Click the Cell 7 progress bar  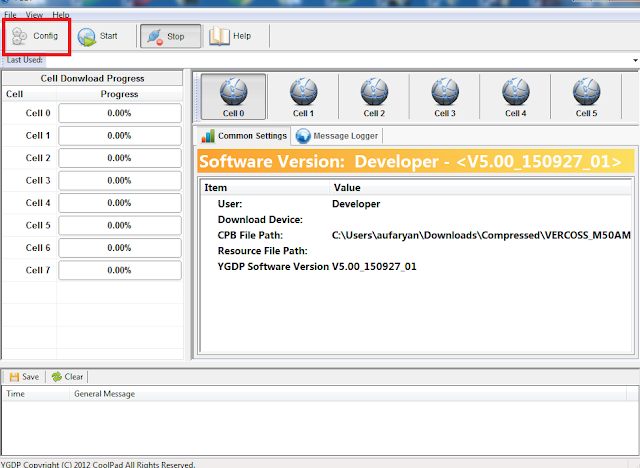[x=120, y=270]
